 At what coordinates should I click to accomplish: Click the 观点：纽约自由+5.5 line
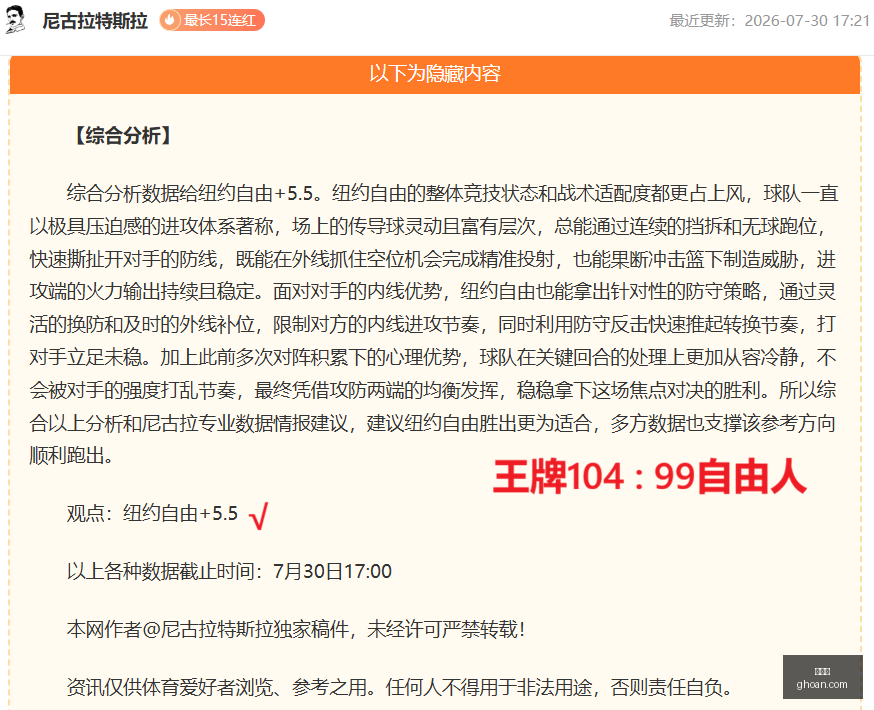[x=152, y=513]
